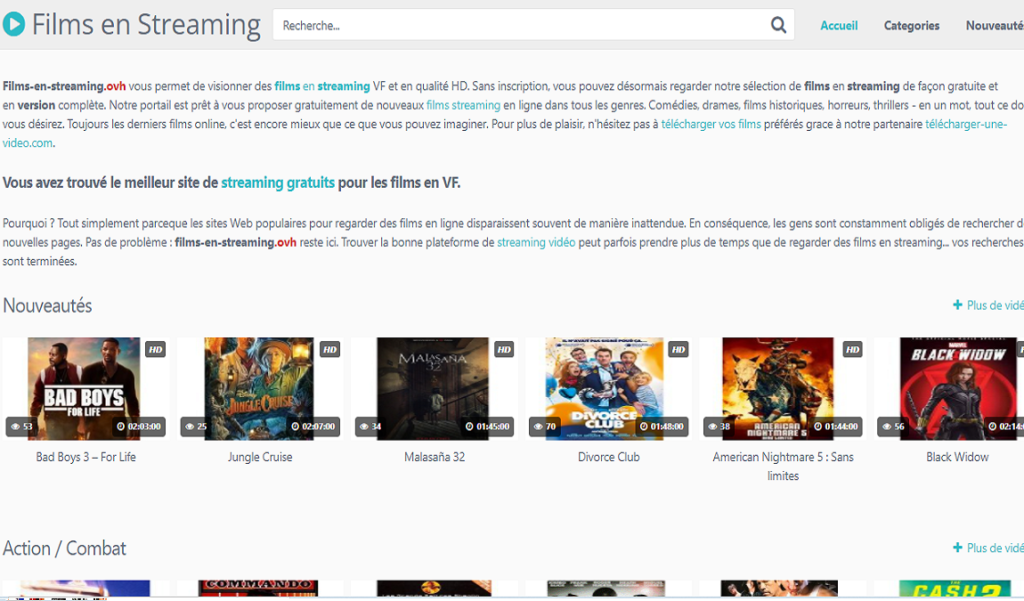
Task: Open the Jungle Cruise poster thumbnail
Action: pos(259,389)
